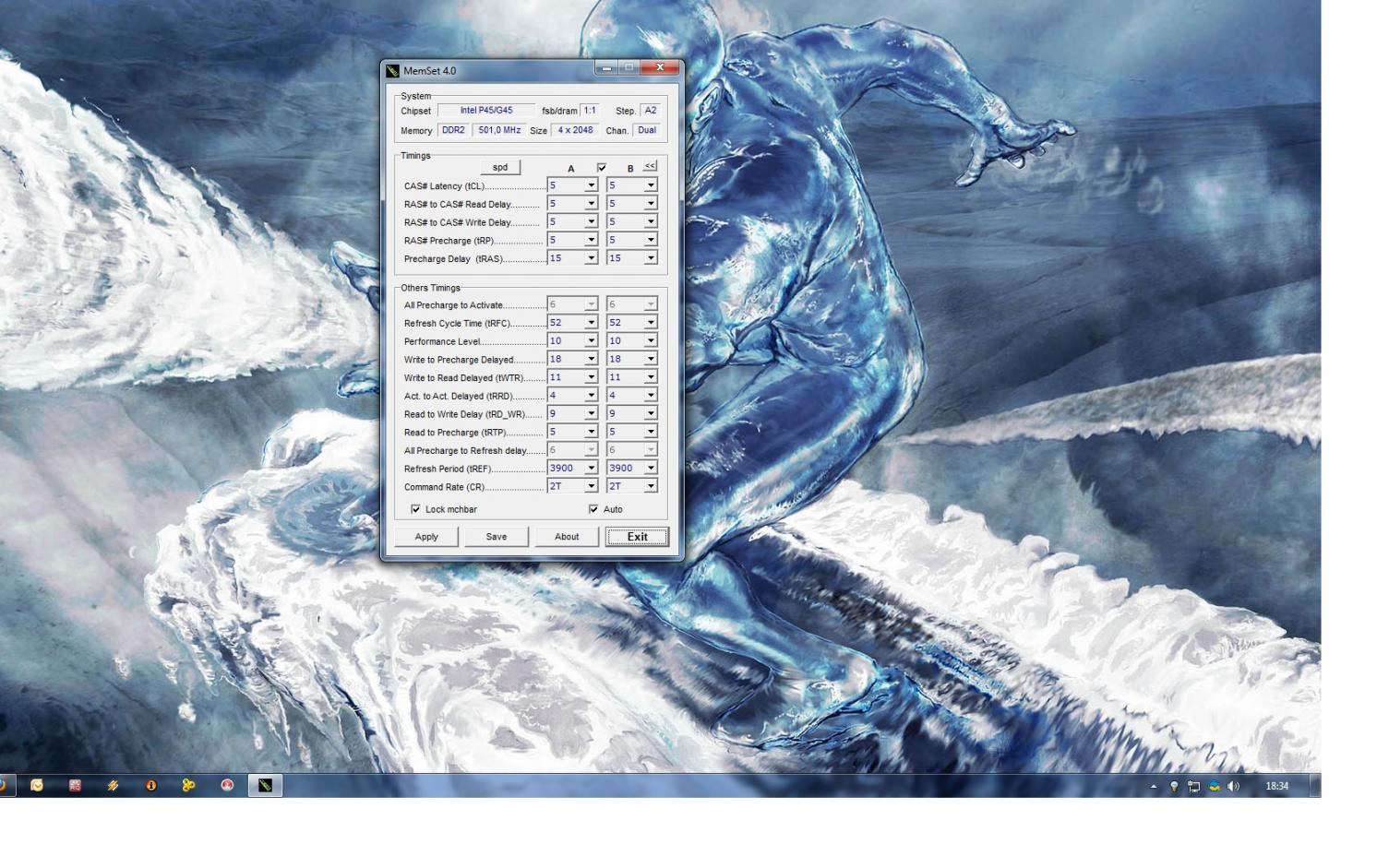Open the About dialog
The image size is (1389, 868).
[567, 537]
